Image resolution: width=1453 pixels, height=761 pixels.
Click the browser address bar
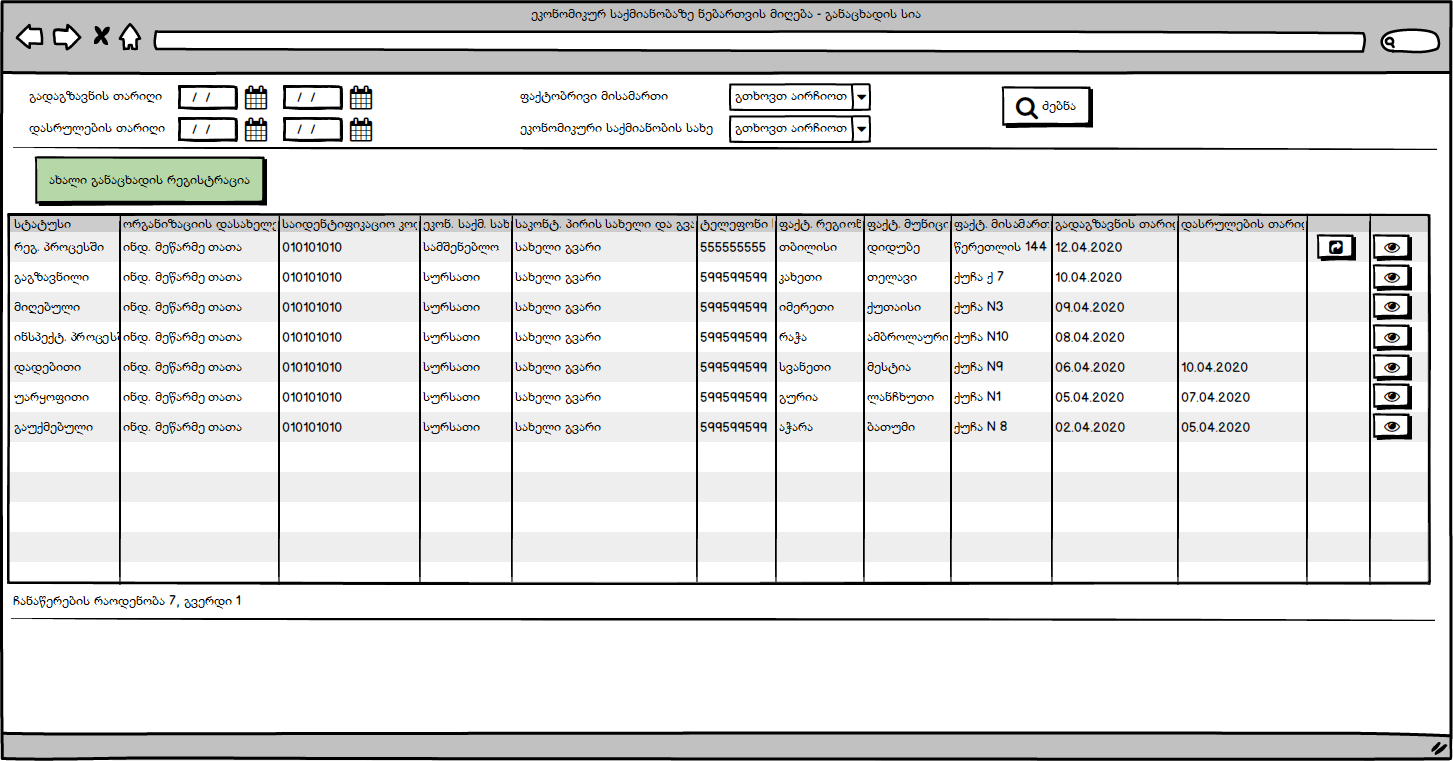tap(758, 42)
